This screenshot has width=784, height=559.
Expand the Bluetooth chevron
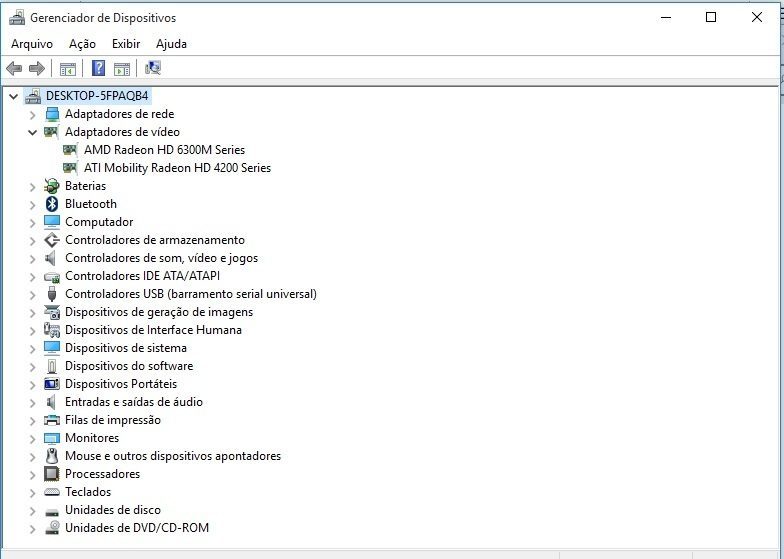pos(33,204)
